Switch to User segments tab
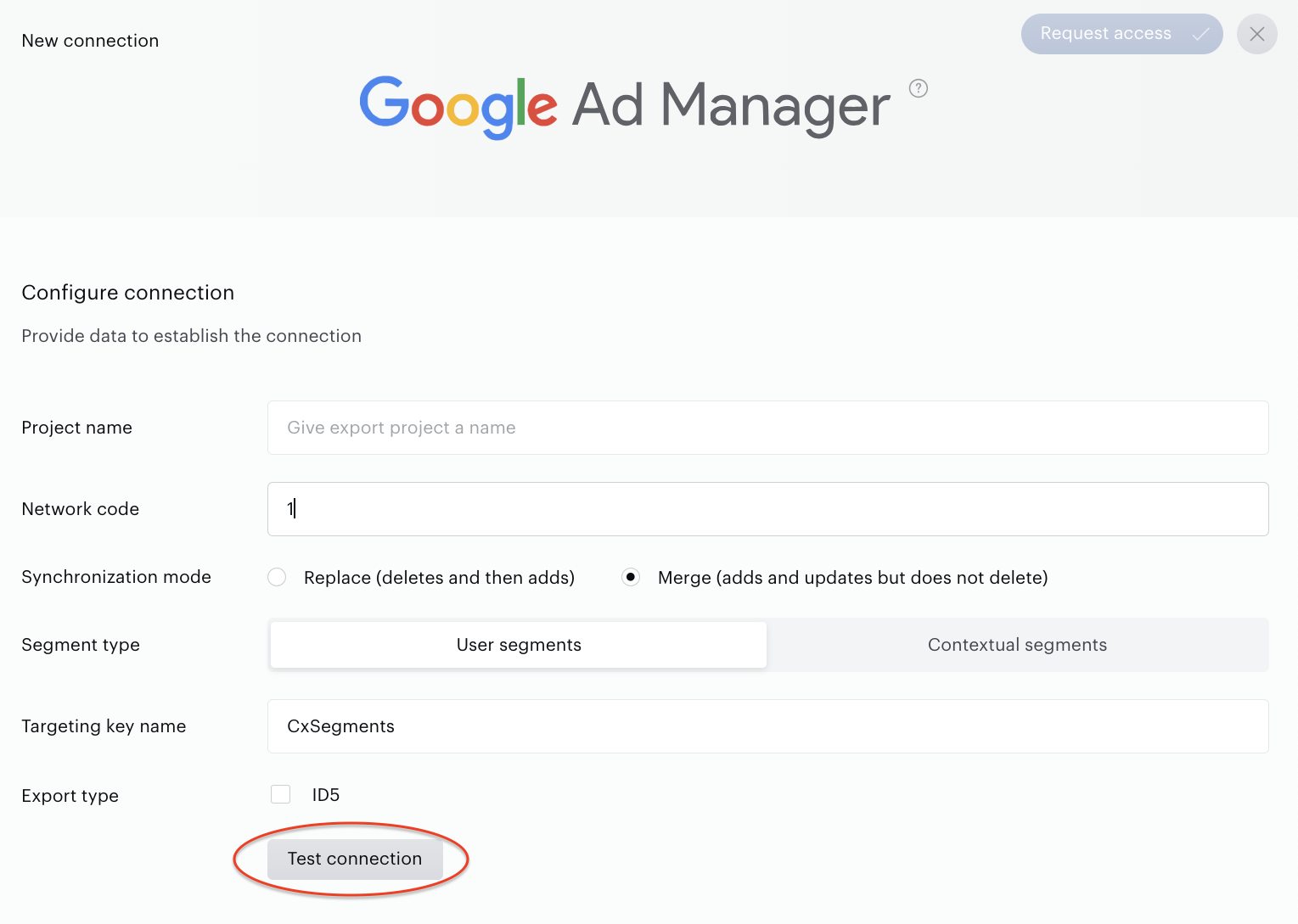Viewport: 1298px width, 924px height. tap(519, 645)
